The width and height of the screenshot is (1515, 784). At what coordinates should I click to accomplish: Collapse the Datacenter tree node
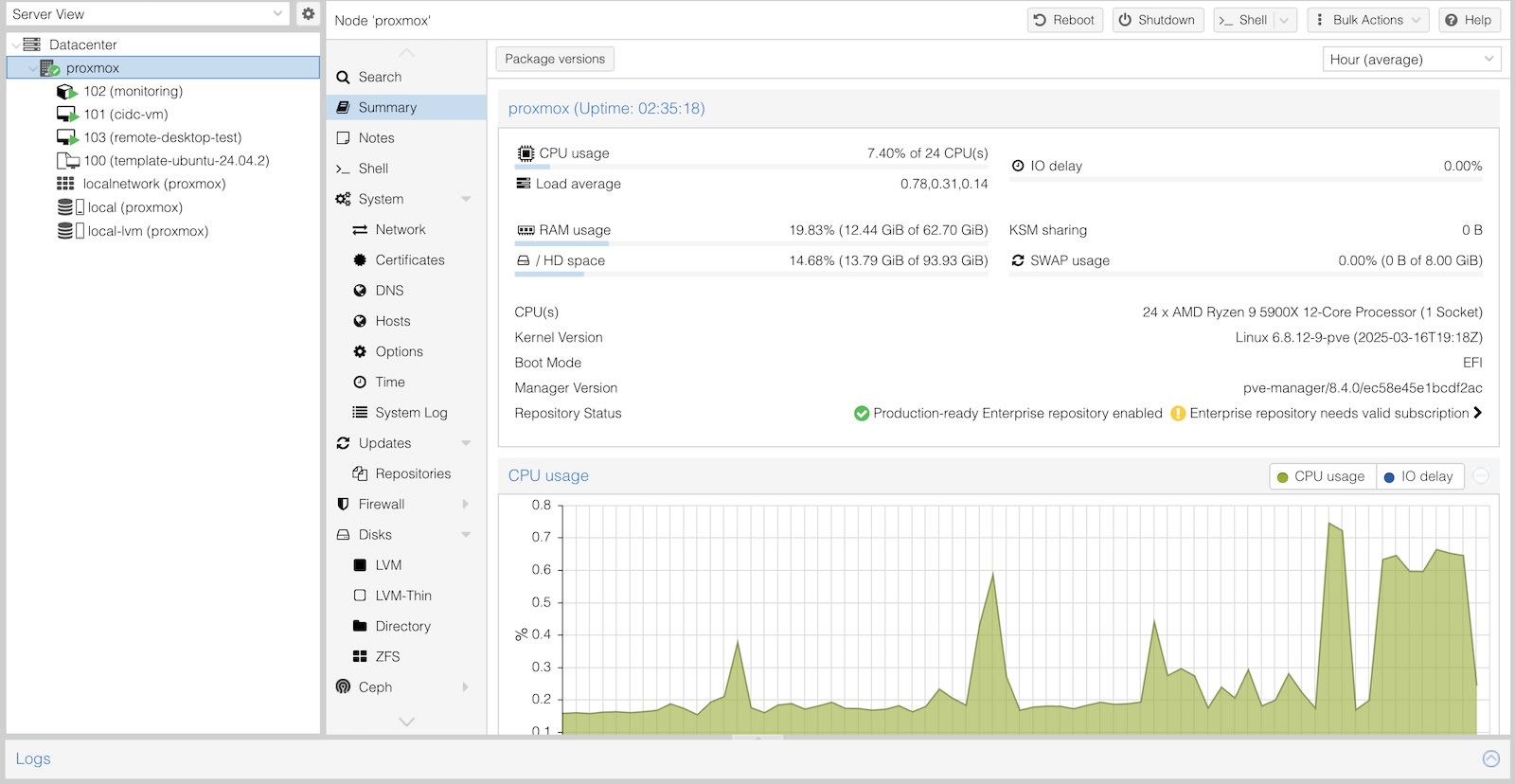point(15,45)
